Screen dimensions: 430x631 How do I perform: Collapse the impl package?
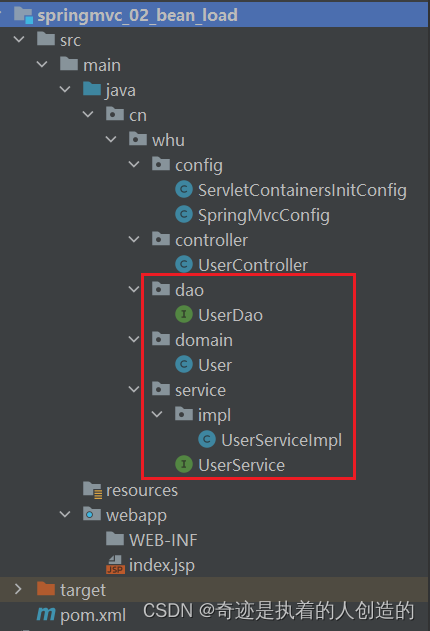157,414
